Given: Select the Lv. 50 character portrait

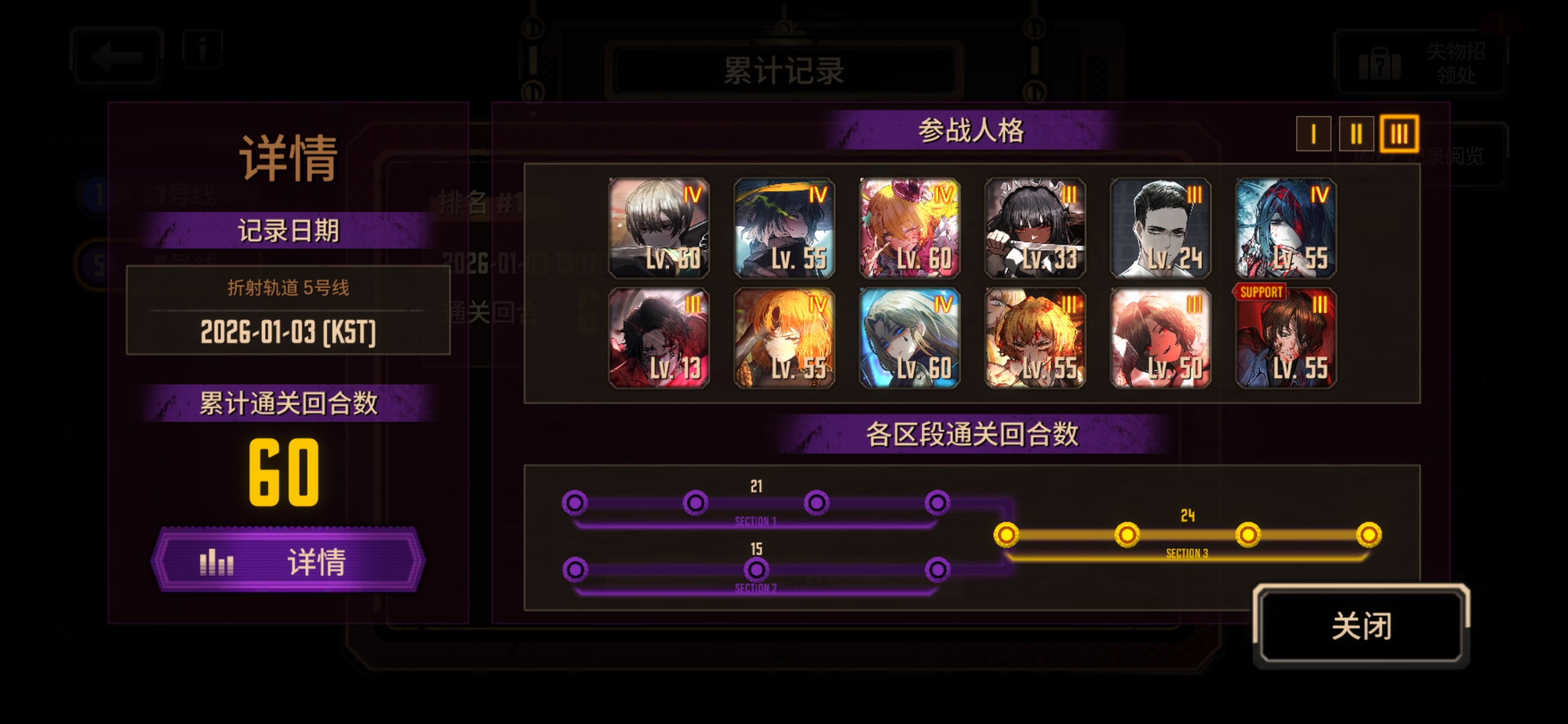Looking at the screenshot, I should tap(1160, 338).
